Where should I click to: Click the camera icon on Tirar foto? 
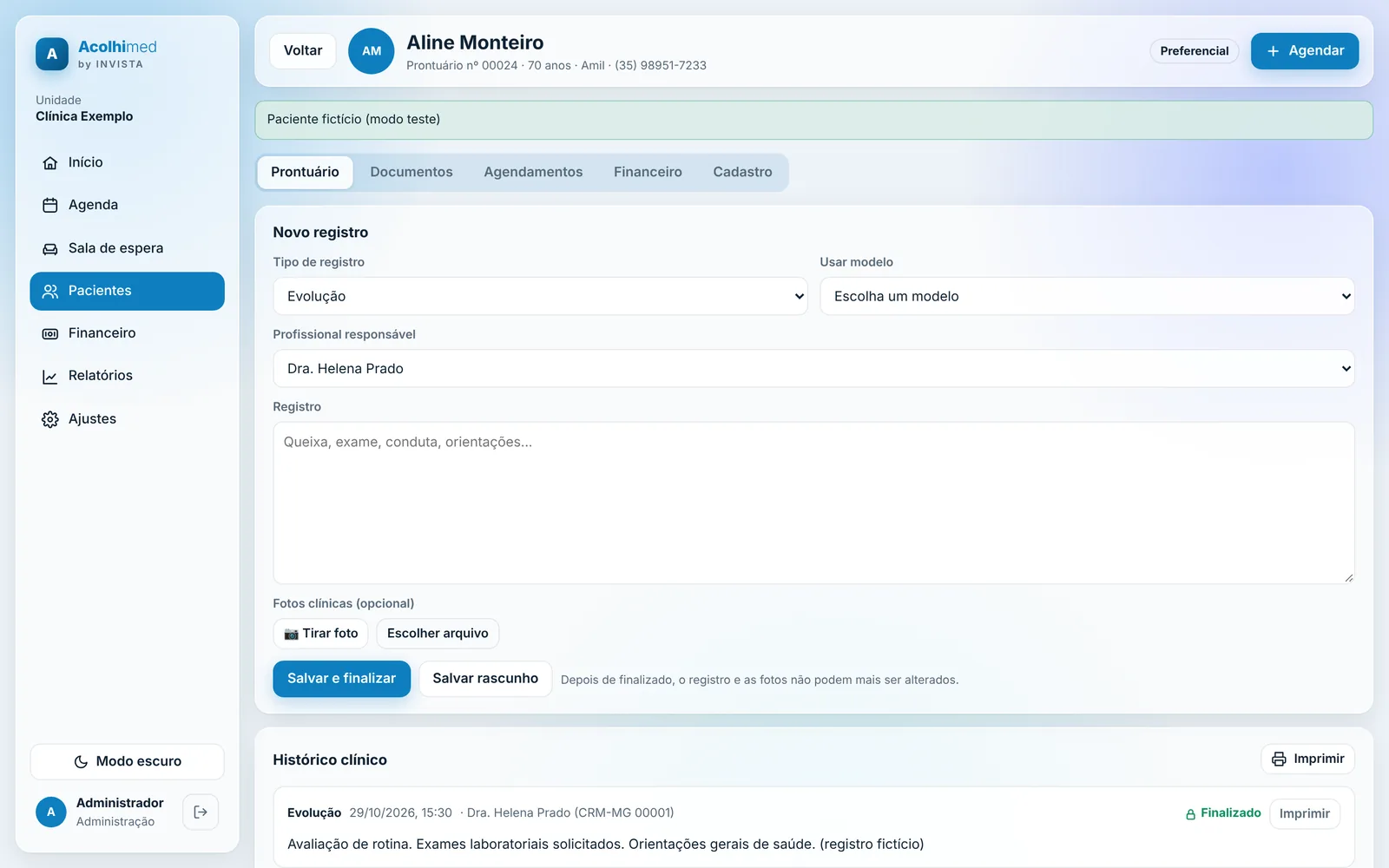point(292,635)
